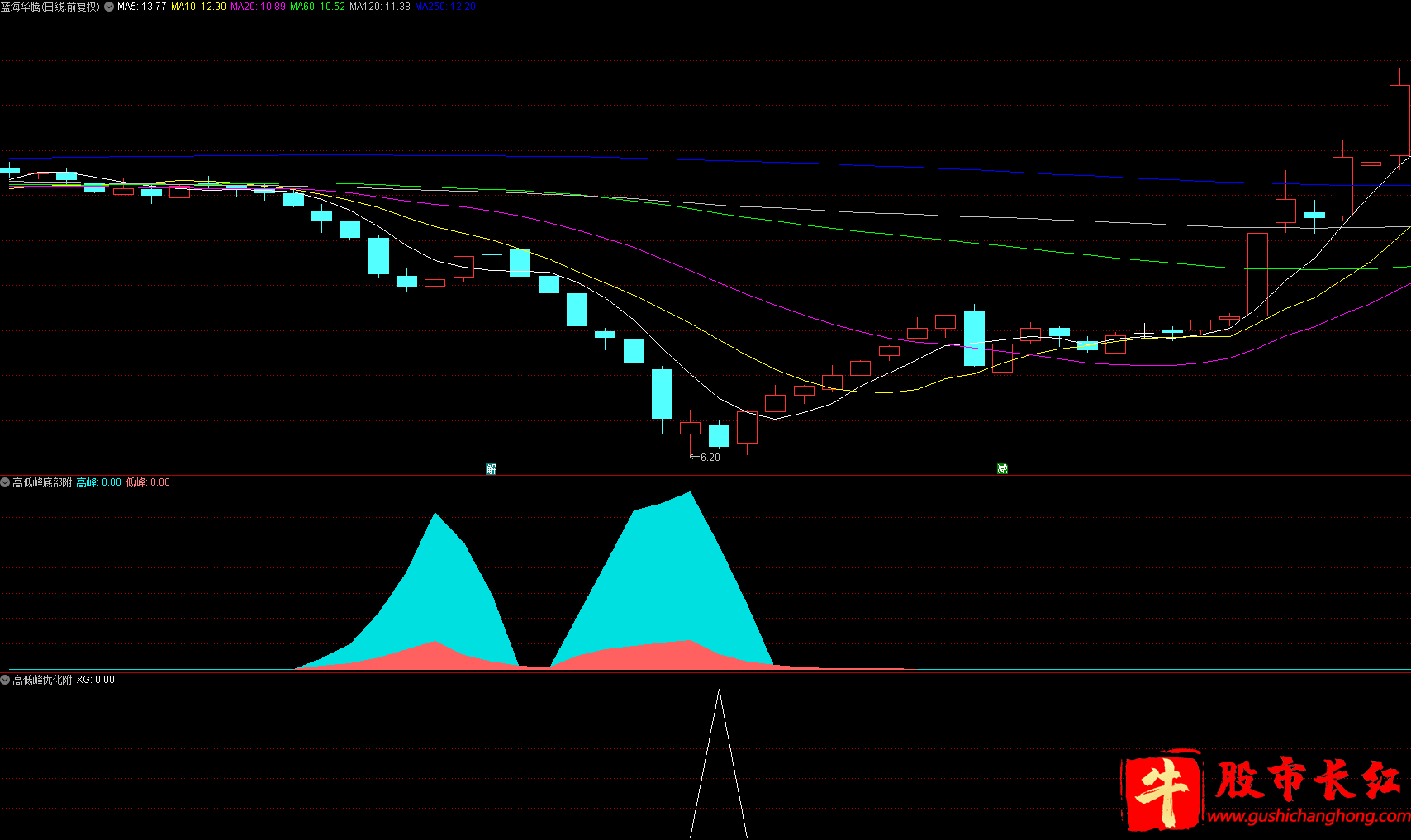
Task: Select the 蓝海华腾(日线 前复权) chart title
Action: [50, 7]
